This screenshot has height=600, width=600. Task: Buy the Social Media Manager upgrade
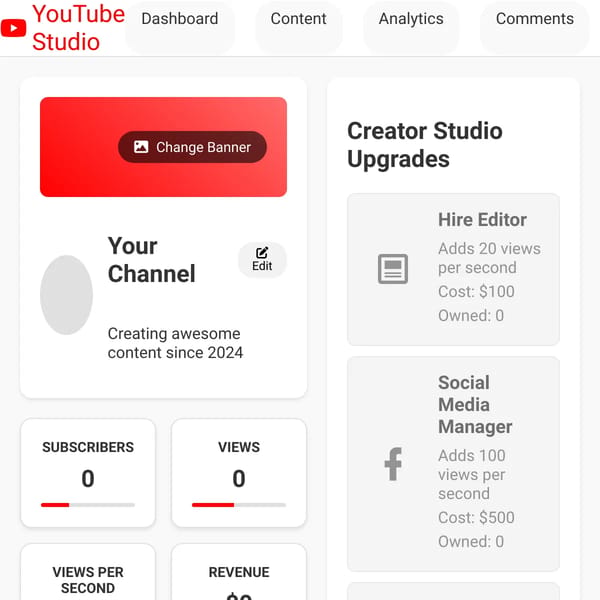(453, 464)
